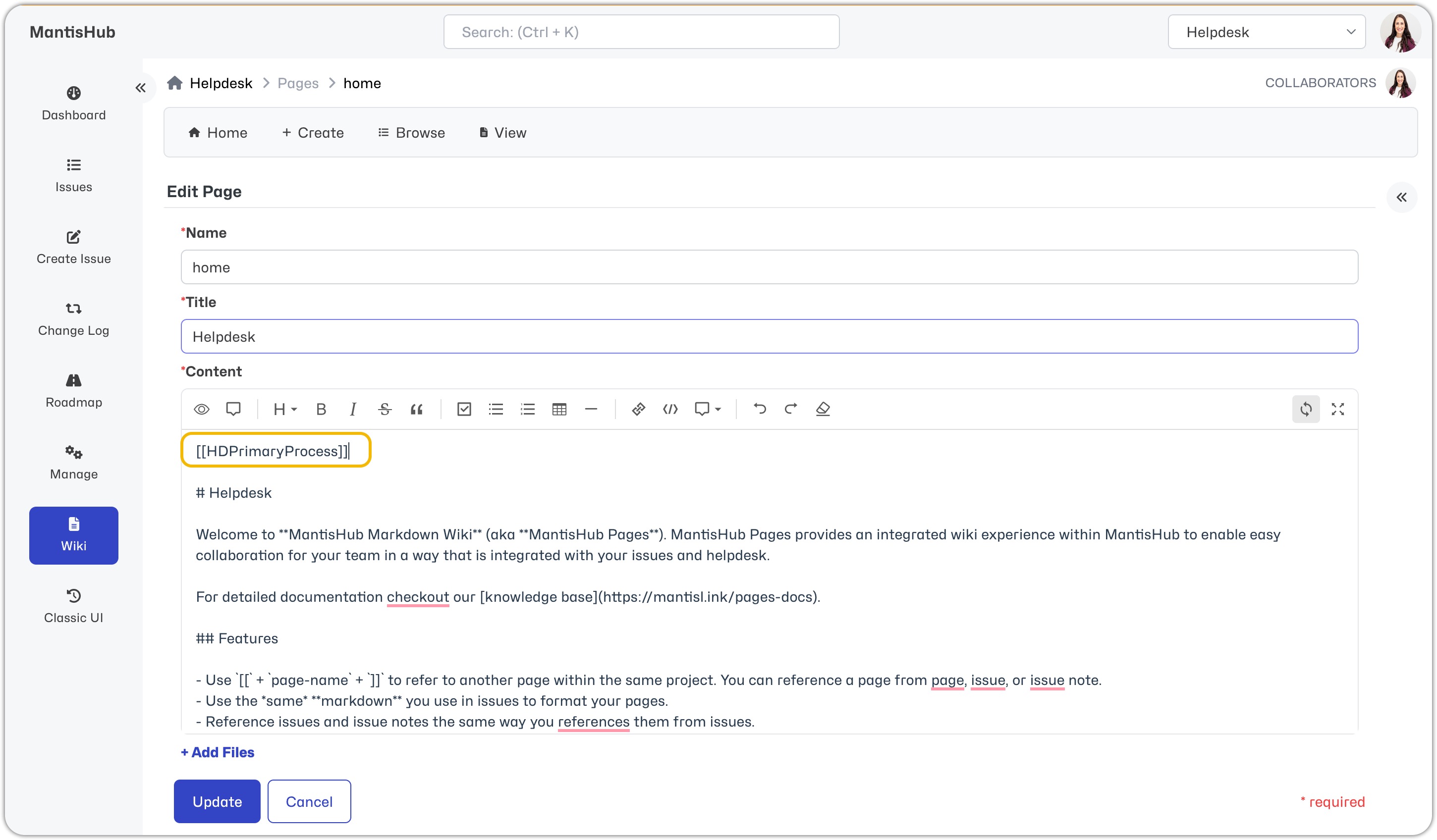Viewport: 1437px width, 840px height.
Task: Expand editor to fullscreen
Action: tap(1338, 409)
